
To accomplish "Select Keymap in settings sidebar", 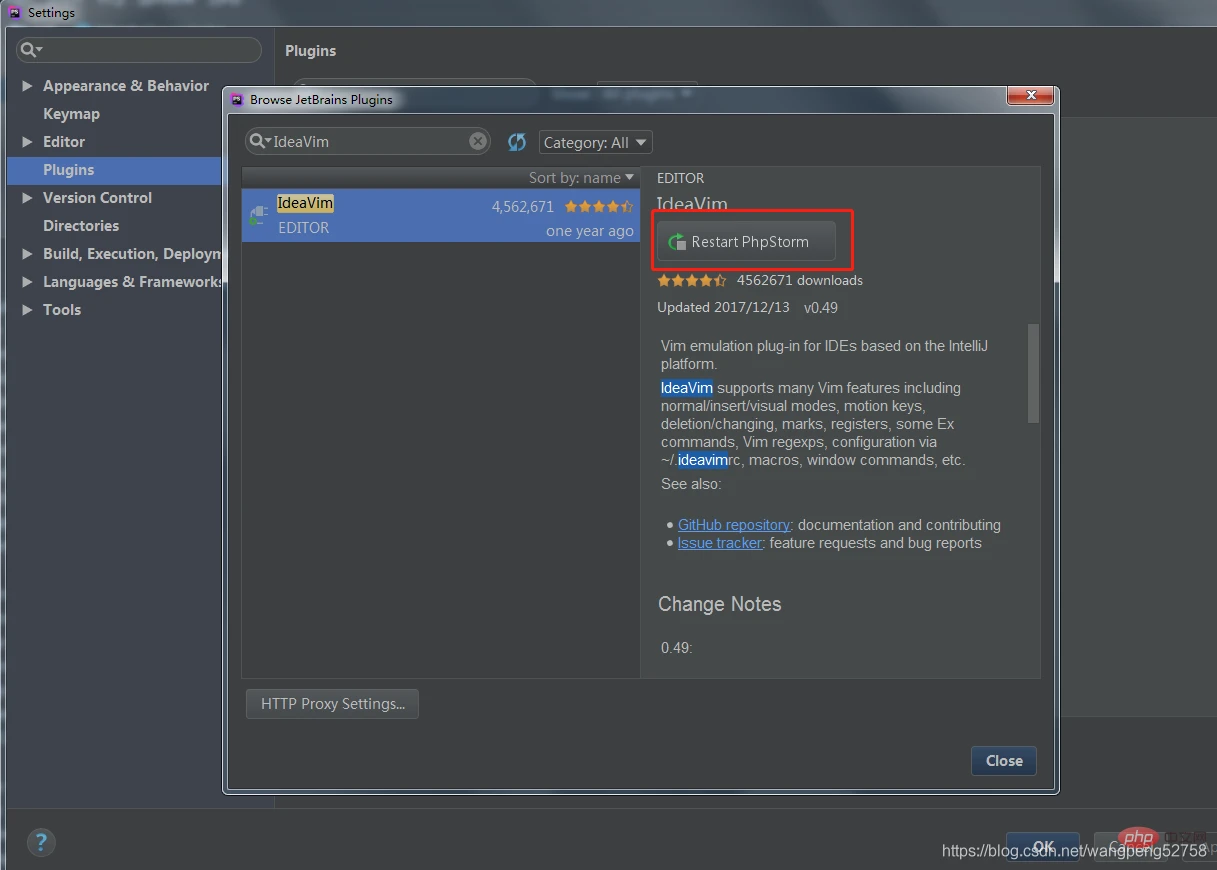I will [71, 114].
